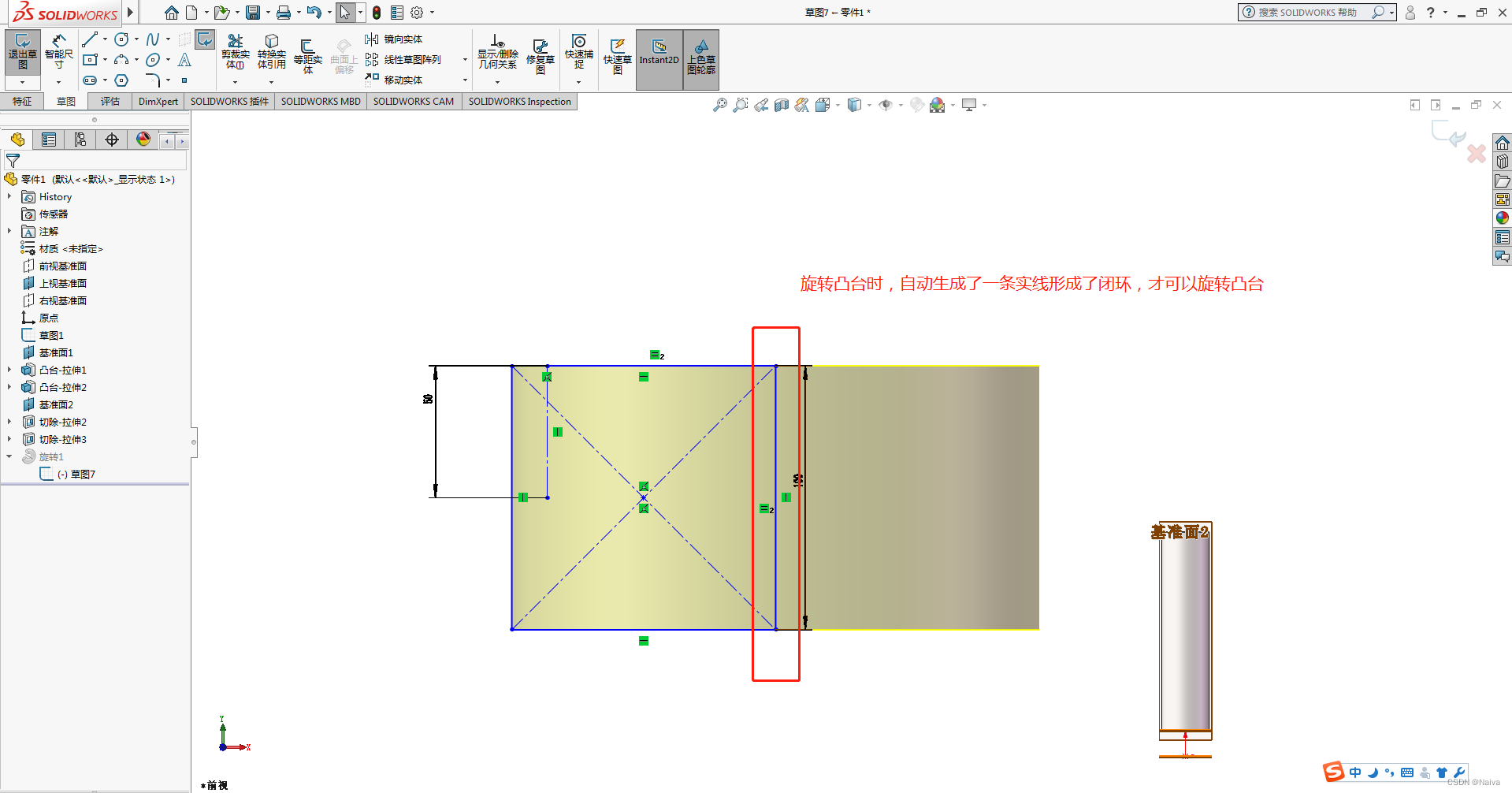This screenshot has width=1512, height=793.
Task: Open the SOLIDWORKS Forum task pane tab
Action: click(1503, 256)
